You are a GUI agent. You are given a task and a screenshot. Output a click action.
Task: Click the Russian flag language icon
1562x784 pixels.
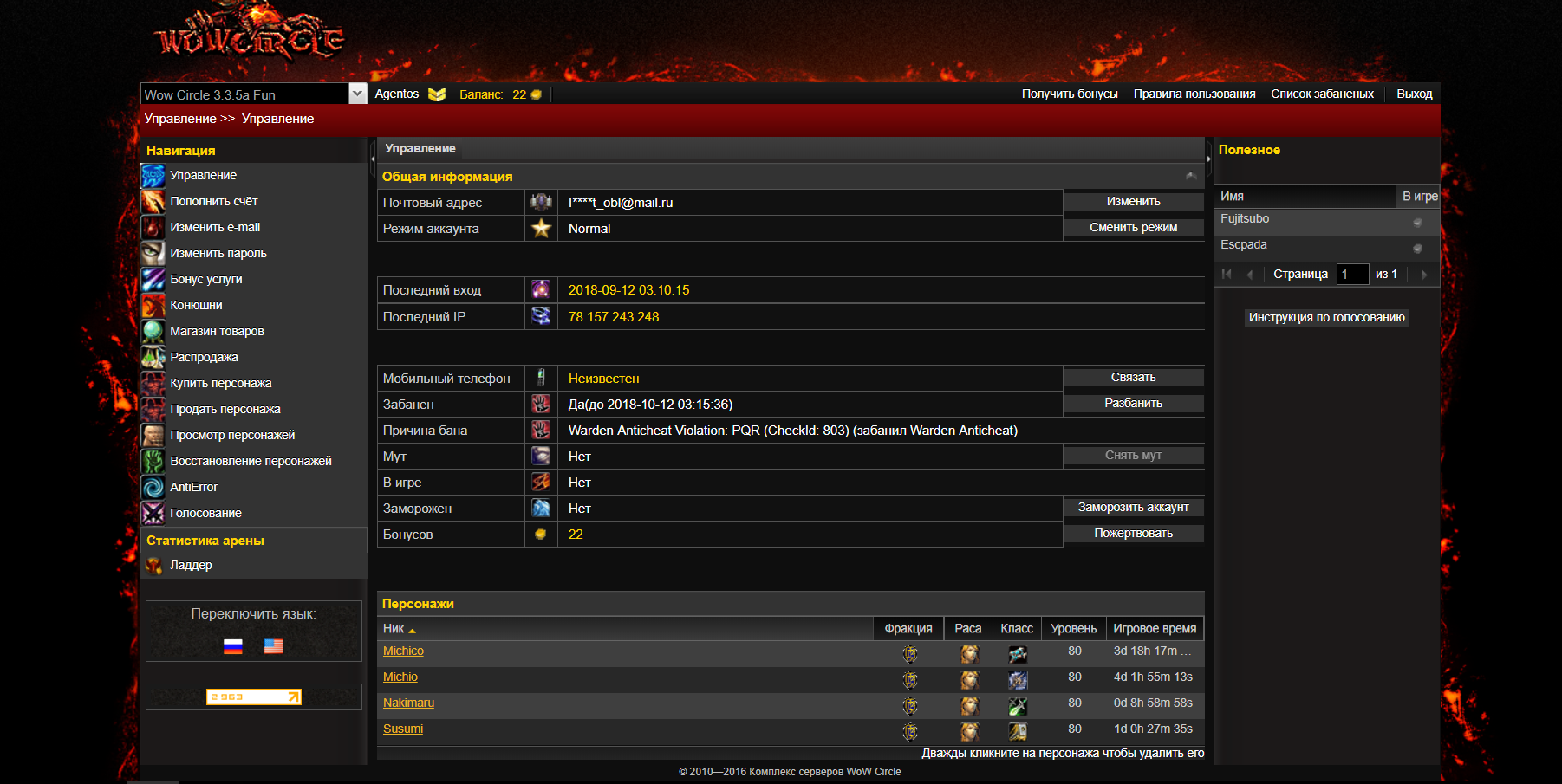click(x=232, y=646)
